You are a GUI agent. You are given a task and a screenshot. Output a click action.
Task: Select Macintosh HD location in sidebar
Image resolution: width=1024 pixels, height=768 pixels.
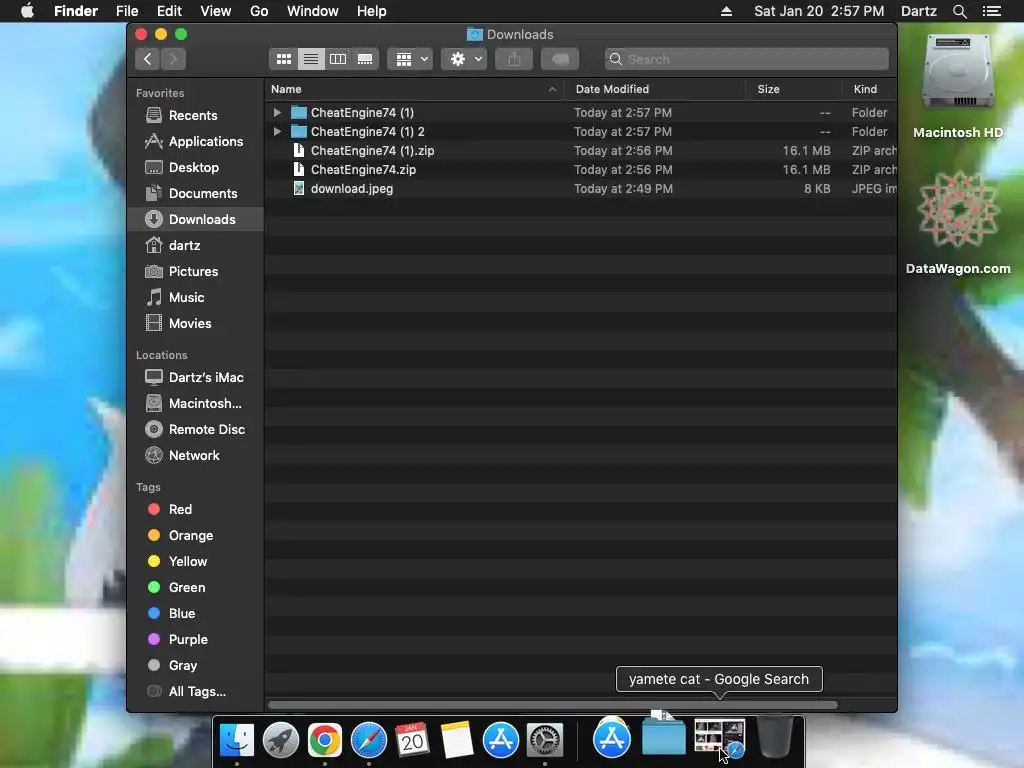click(x=195, y=404)
